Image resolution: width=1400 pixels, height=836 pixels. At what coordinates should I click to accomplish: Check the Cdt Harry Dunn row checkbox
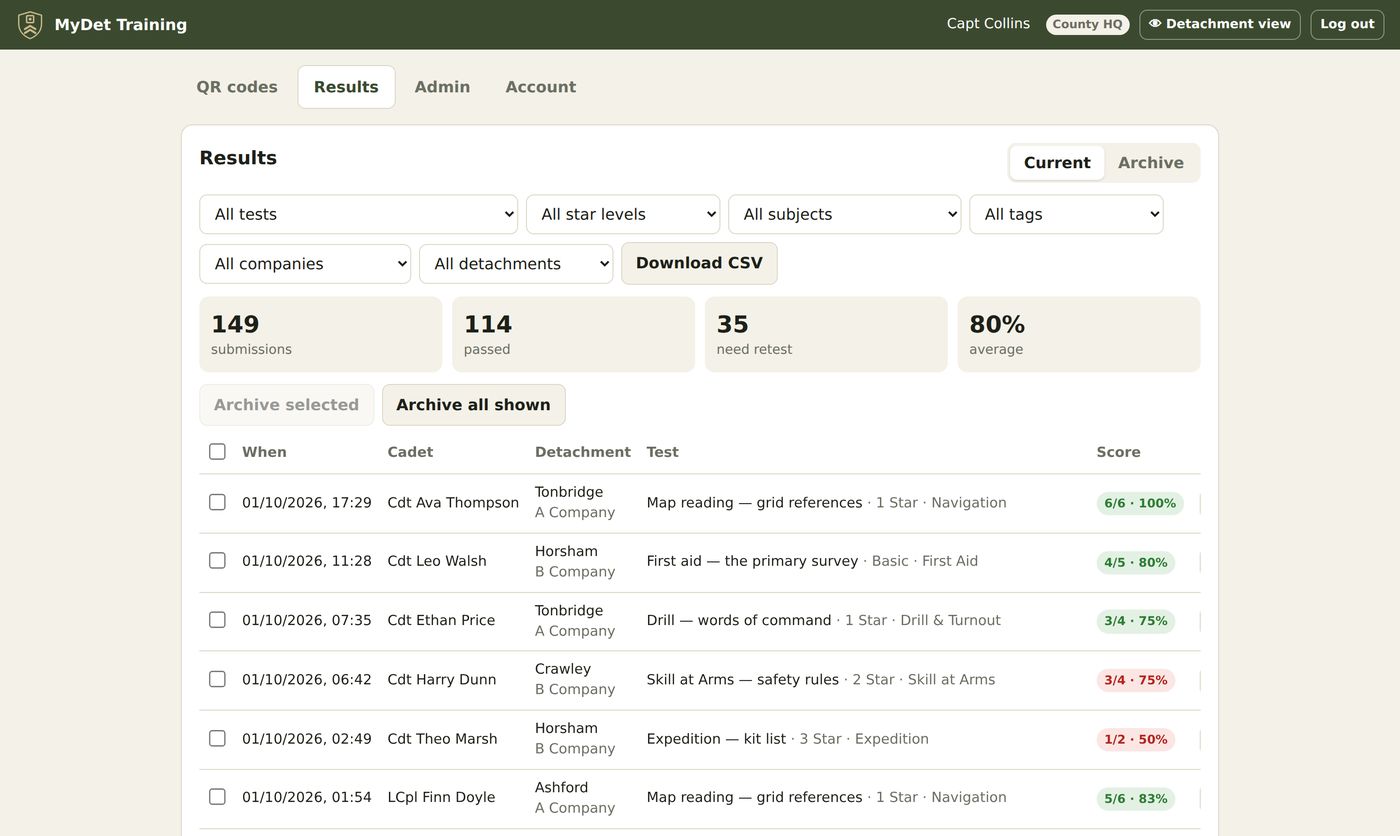point(217,679)
